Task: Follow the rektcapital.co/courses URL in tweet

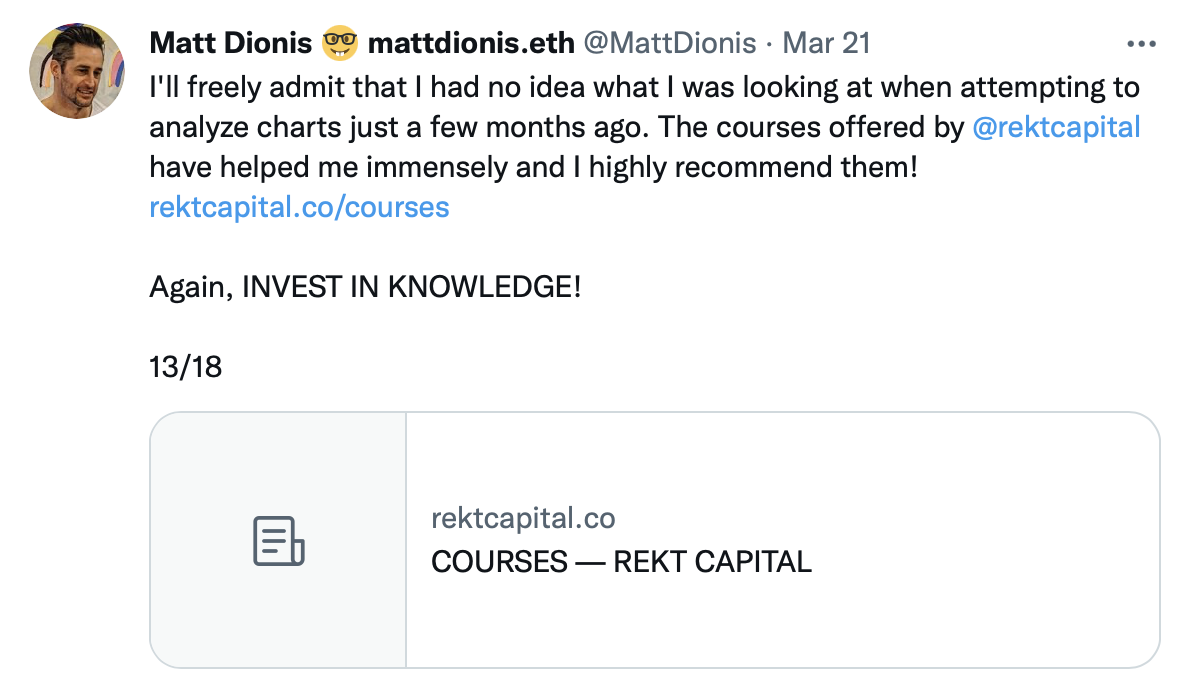Action: click(299, 207)
